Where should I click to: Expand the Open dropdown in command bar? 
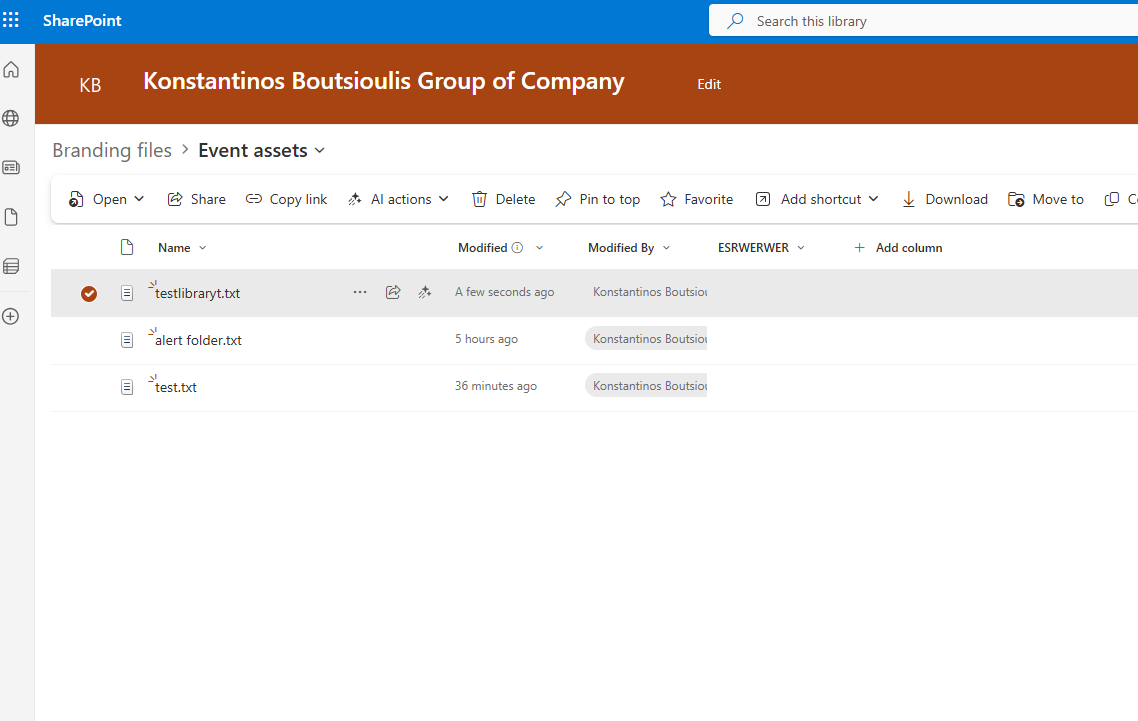pos(139,199)
